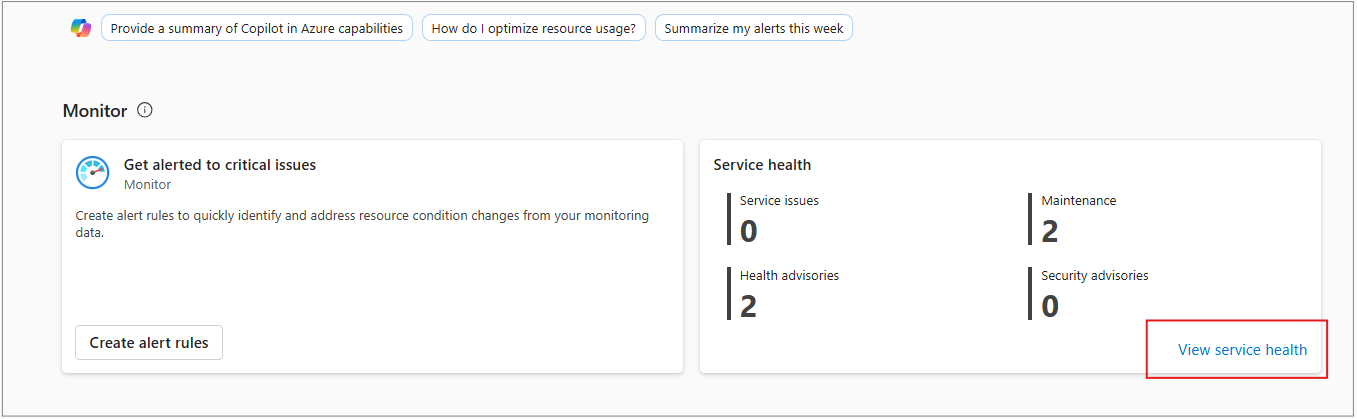Click the Service health card heading

(762, 165)
